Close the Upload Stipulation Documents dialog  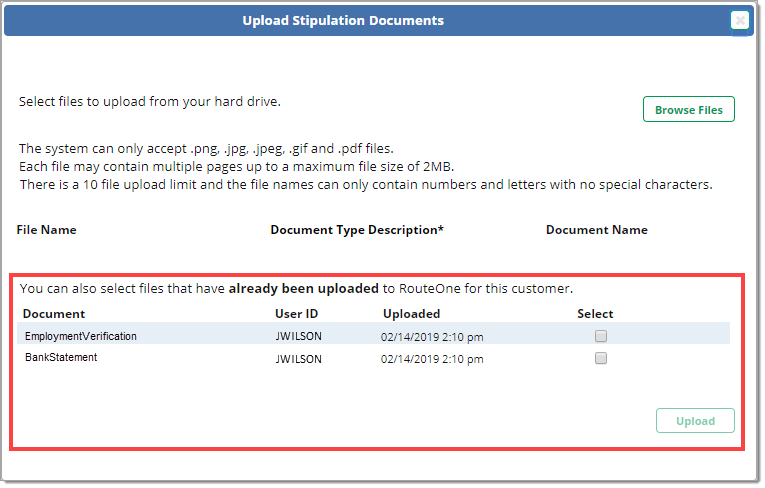pyautogui.click(x=739, y=20)
